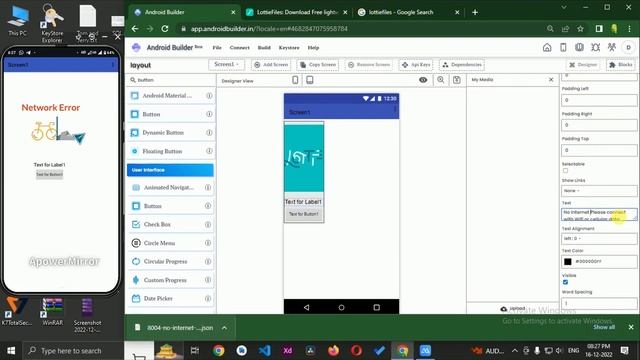Viewport: 640px width, 360px height.
Task: Switch to Designer view button
Action: point(583,64)
